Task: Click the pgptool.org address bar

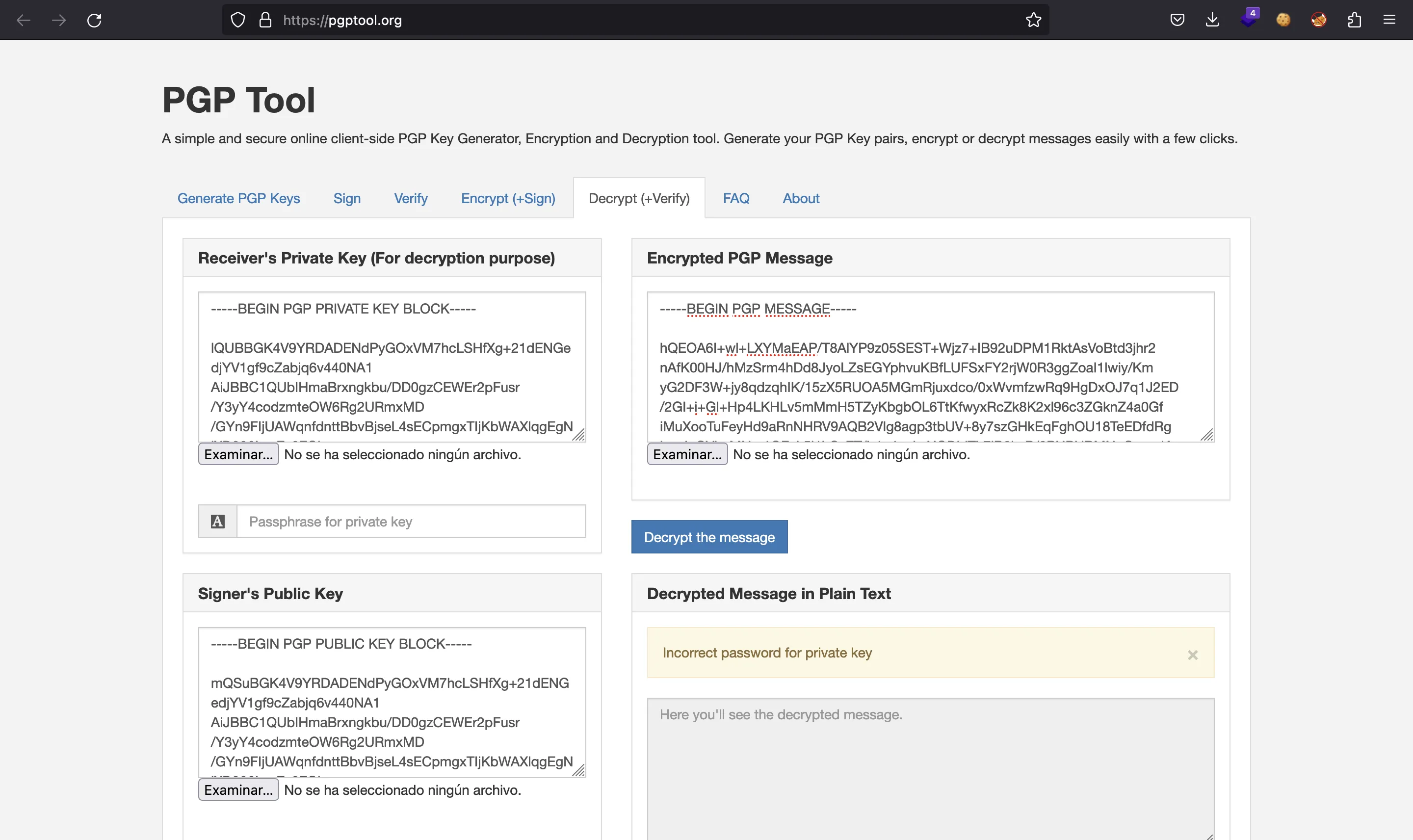Action: click(635, 21)
